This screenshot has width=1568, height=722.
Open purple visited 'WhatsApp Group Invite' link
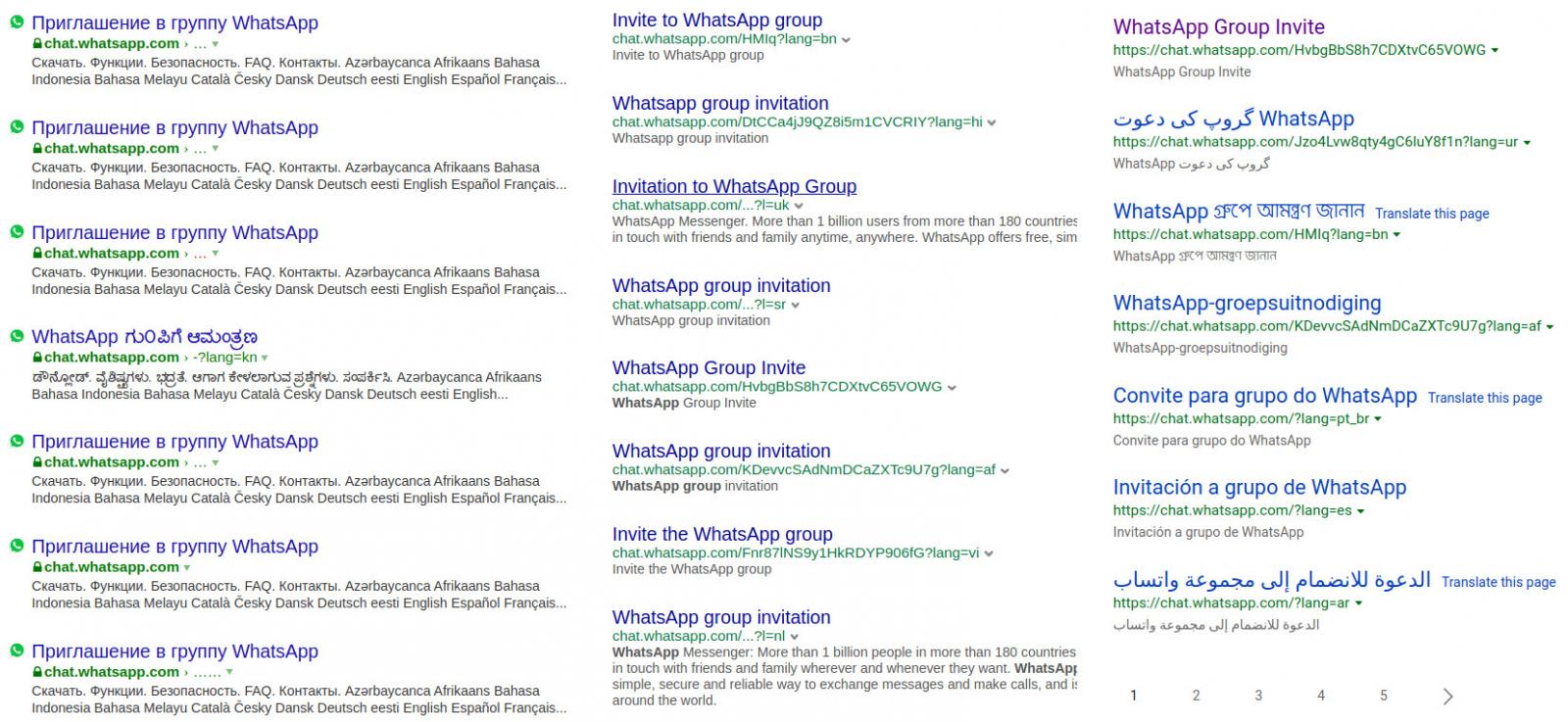pyautogui.click(x=1219, y=27)
